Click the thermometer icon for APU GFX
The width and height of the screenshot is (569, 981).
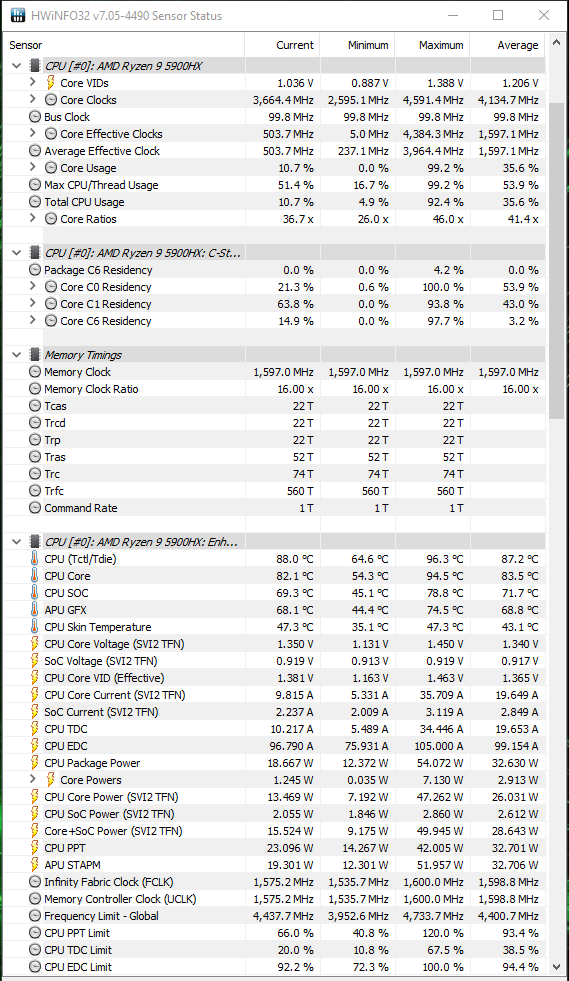(x=34, y=609)
